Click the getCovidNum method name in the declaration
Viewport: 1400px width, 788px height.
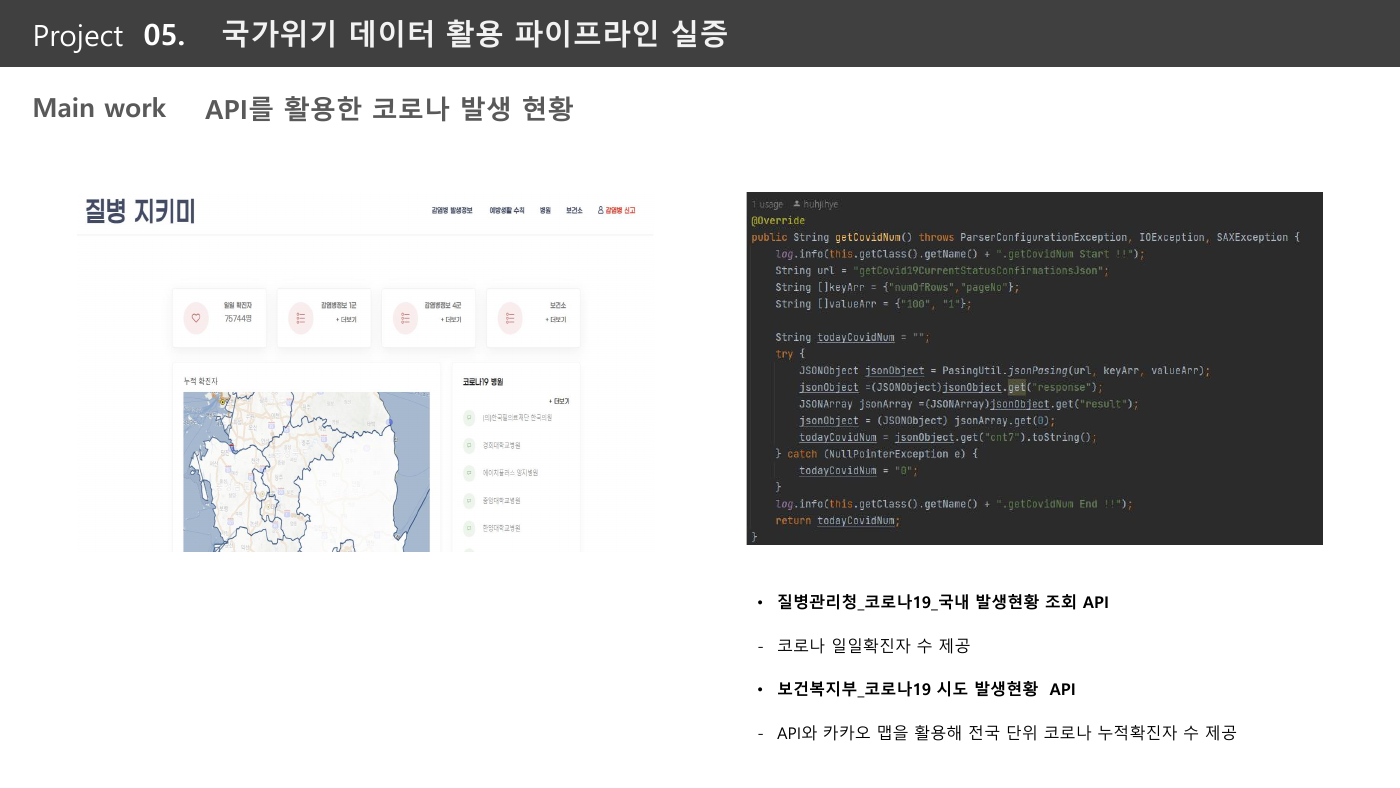click(x=869, y=237)
